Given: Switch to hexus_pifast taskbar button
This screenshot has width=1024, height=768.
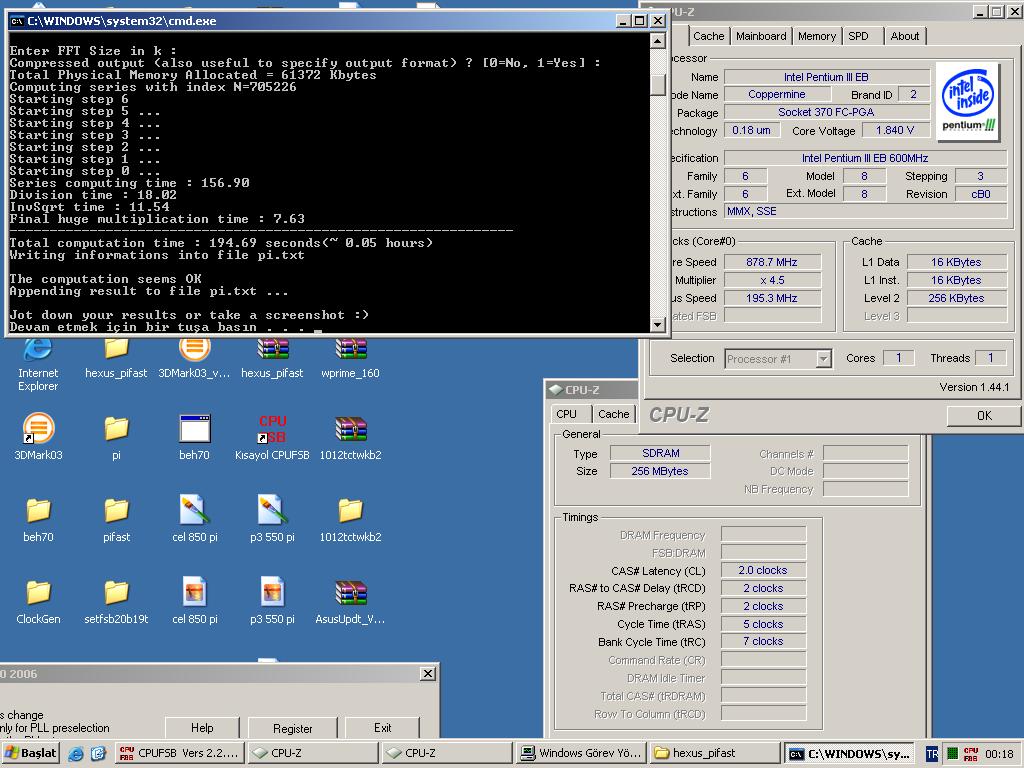Looking at the screenshot, I should point(716,753).
